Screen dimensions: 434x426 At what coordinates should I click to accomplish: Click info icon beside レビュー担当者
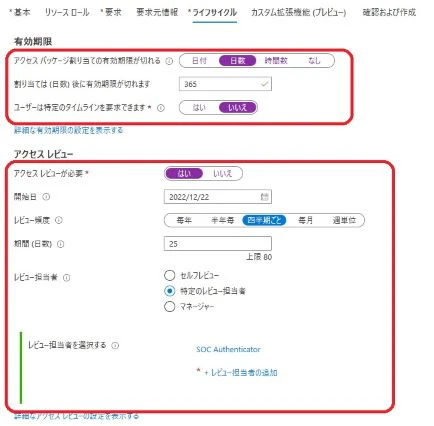click(x=67, y=278)
